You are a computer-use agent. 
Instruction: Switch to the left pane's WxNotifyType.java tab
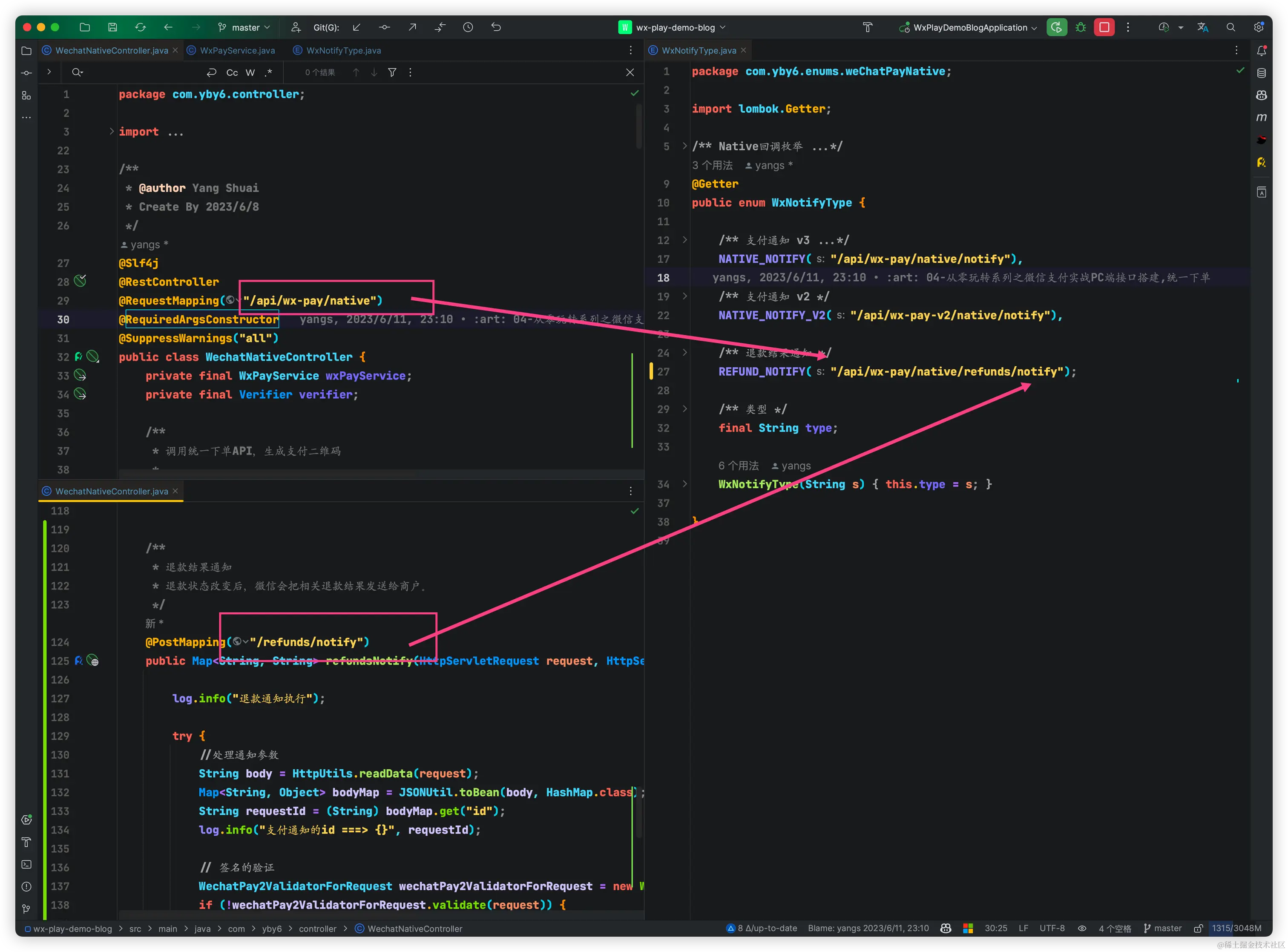coord(343,51)
